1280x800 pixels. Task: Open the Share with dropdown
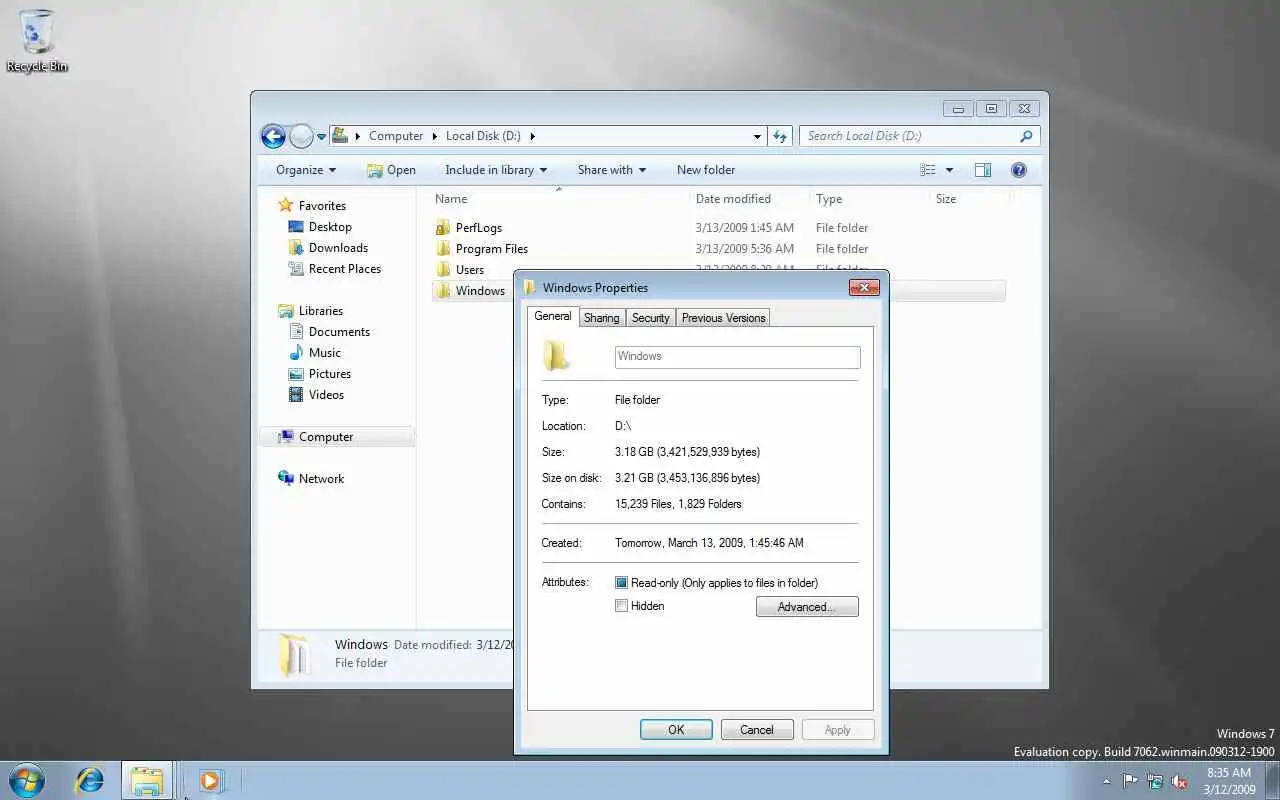coord(612,170)
